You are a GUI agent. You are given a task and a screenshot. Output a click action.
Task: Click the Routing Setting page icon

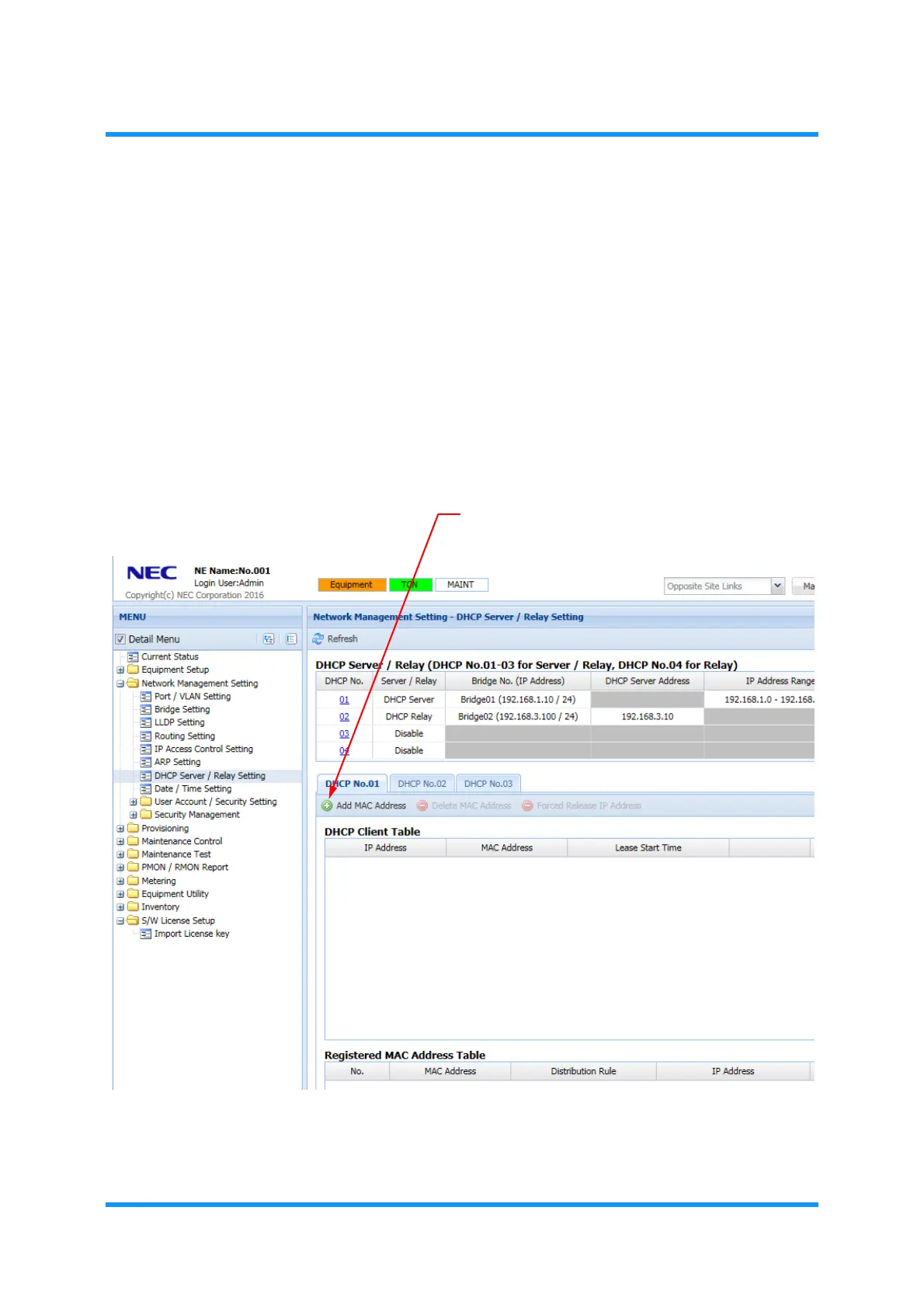(x=145, y=736)
